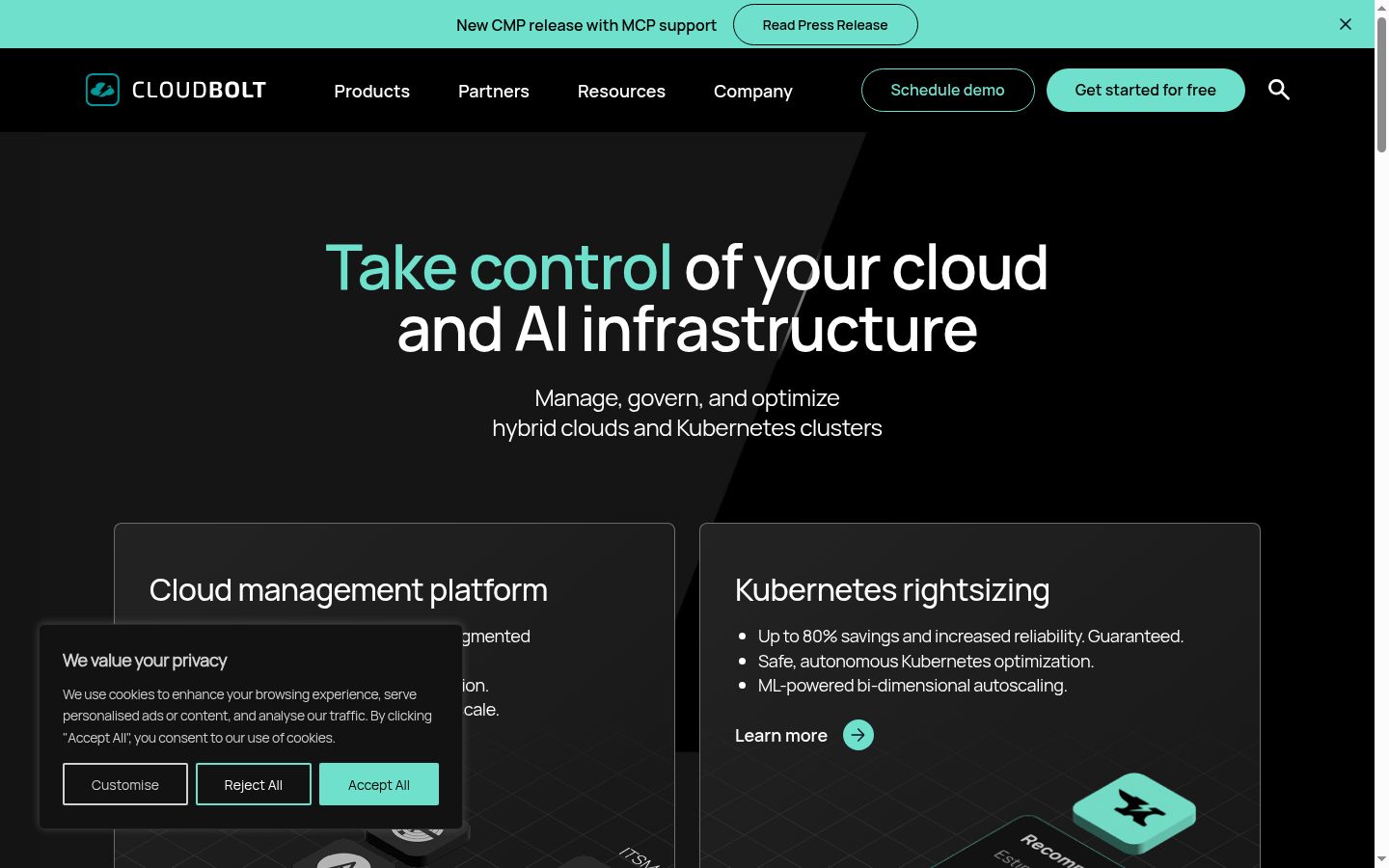Click Schedule demo button
Image resolution: width=1389 pixels, height=868 pixels.
click(x=947, y=90)
